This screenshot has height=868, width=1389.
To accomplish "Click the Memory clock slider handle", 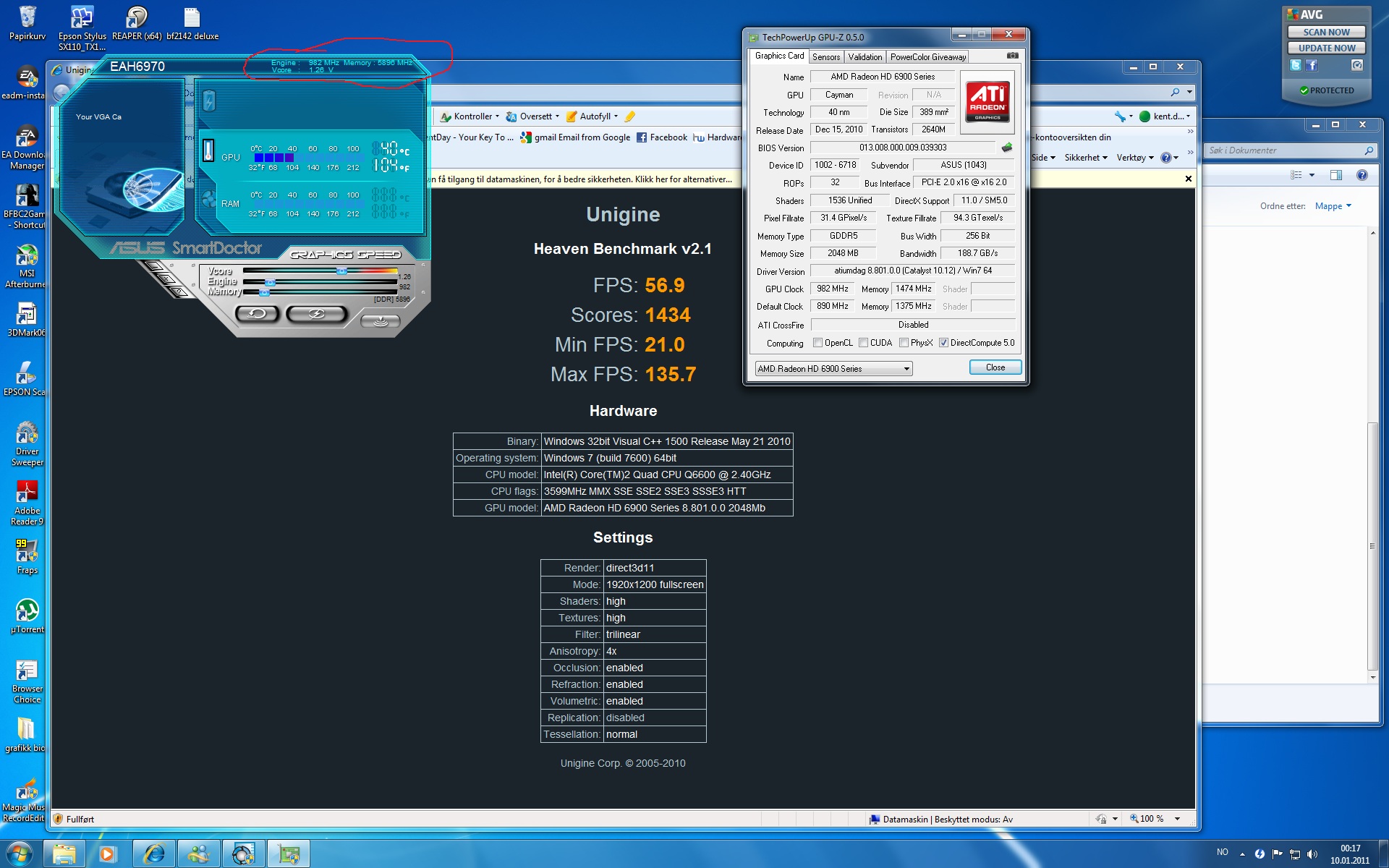I will click(x=264, y=292).
